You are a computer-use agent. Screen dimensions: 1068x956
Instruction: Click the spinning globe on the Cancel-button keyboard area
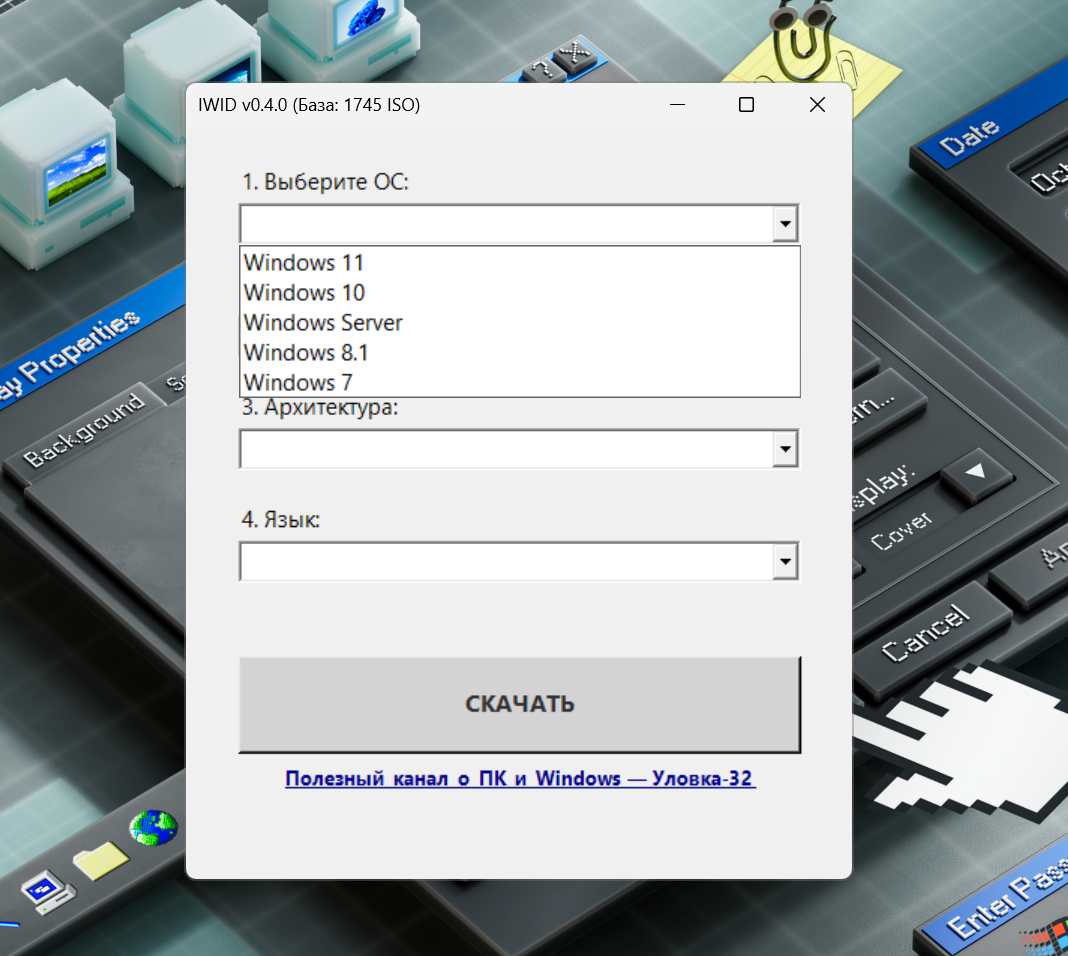(x=153, y=827)
